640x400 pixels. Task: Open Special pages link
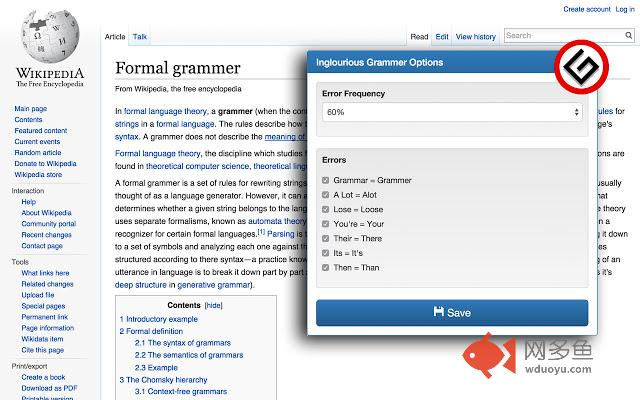43,306
